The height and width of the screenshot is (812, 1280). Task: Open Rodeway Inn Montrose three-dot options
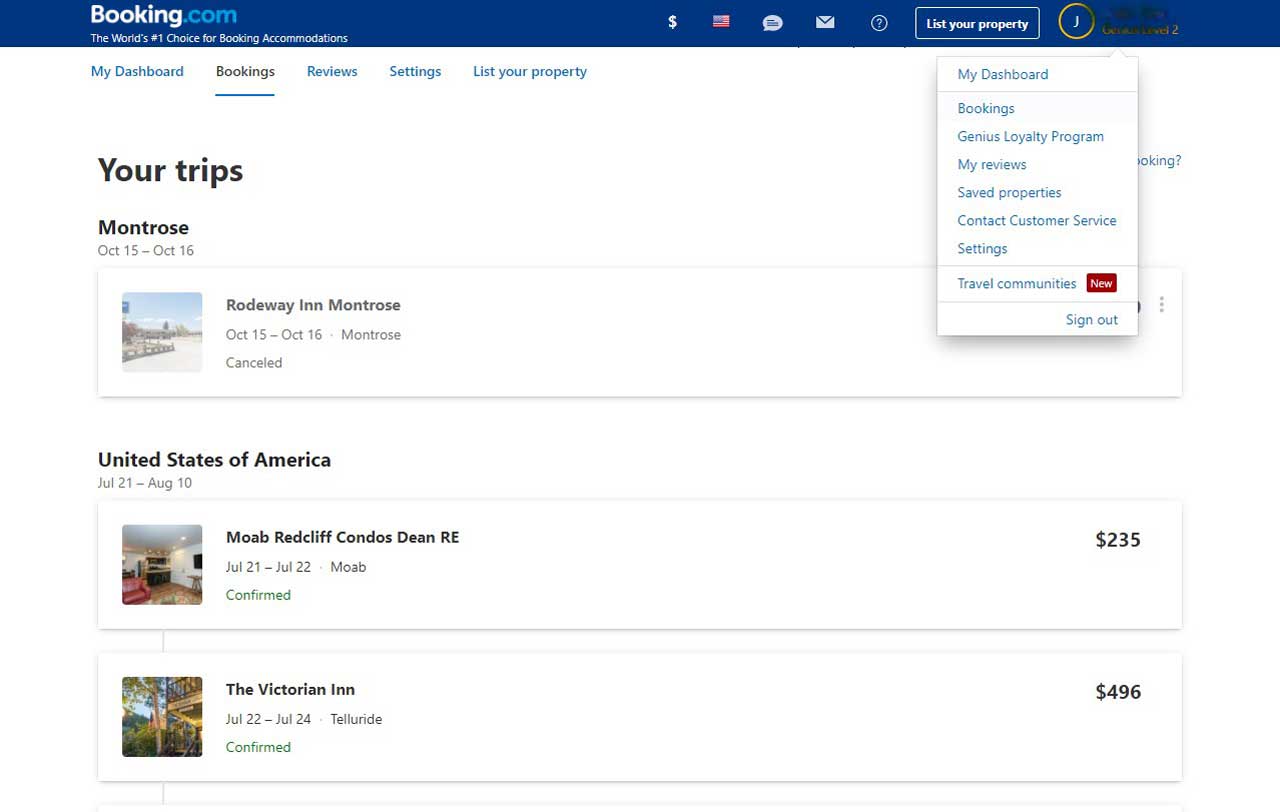click(x=1161, y=304)
